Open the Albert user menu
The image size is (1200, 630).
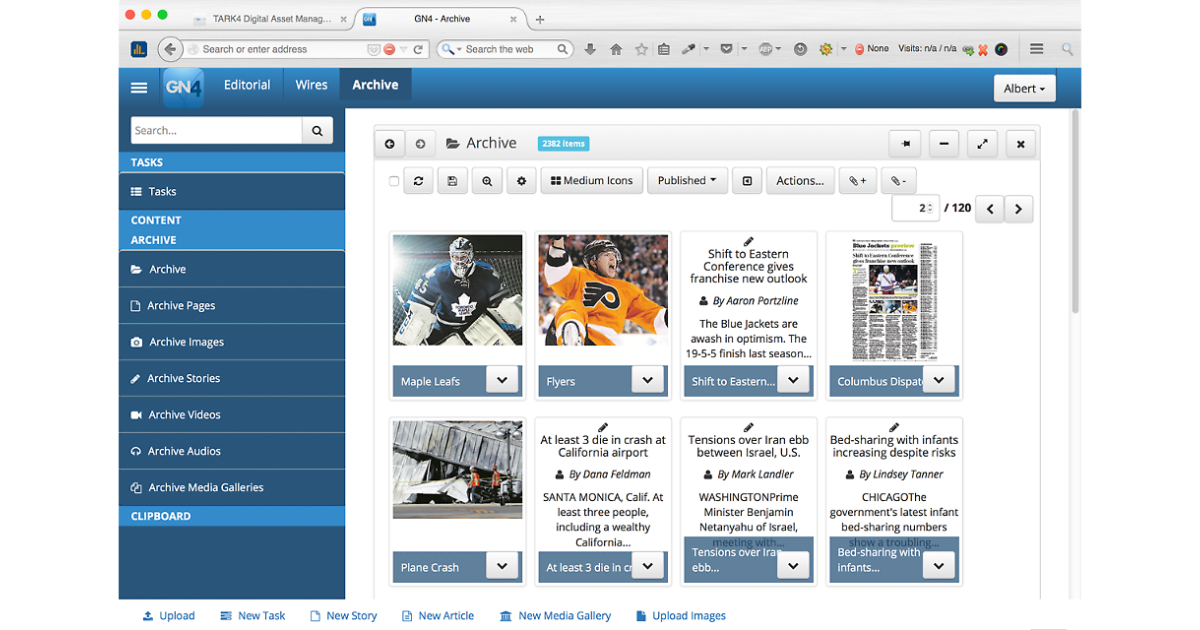click(x=1023, y=88)
